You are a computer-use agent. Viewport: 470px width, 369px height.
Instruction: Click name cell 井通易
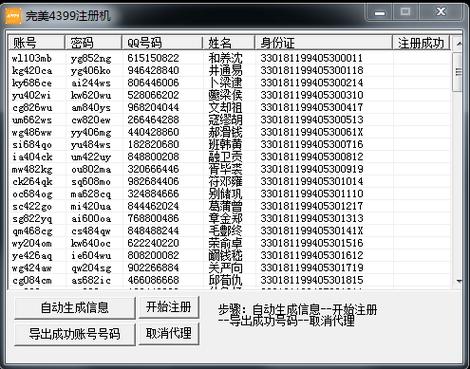[225, 70]
